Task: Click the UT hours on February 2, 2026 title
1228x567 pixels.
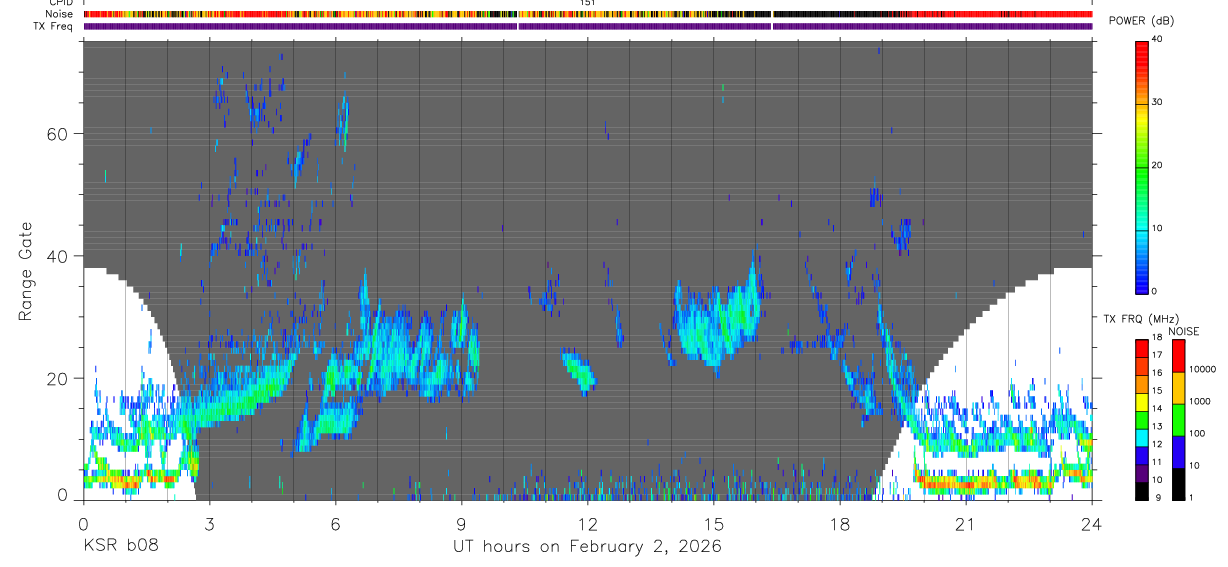Action: 588,546
